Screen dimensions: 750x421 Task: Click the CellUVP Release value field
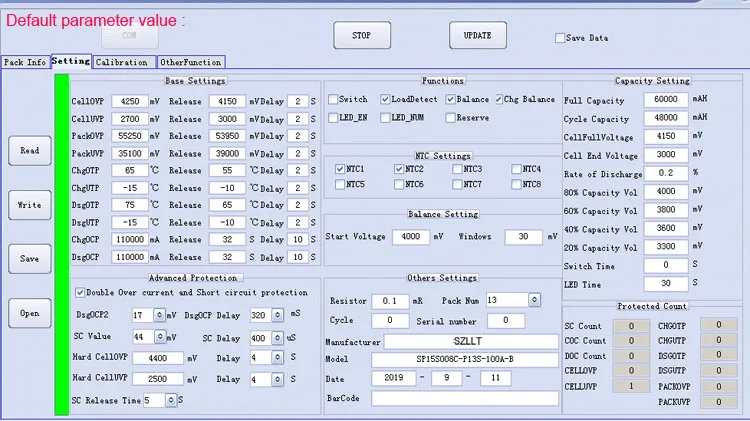[x=227, y=119]
